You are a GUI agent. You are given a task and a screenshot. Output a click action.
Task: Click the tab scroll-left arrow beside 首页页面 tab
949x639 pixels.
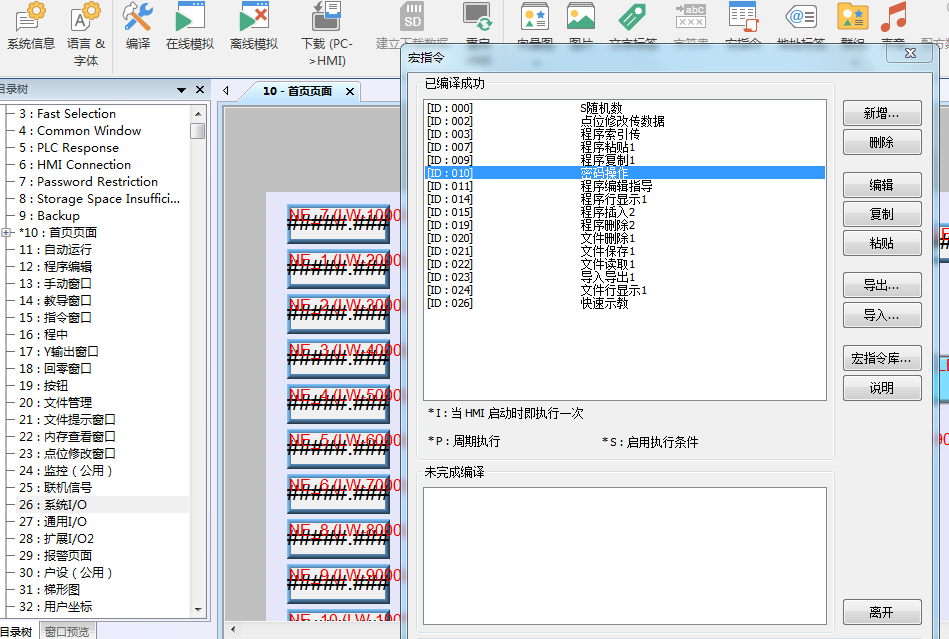point(226,91)
